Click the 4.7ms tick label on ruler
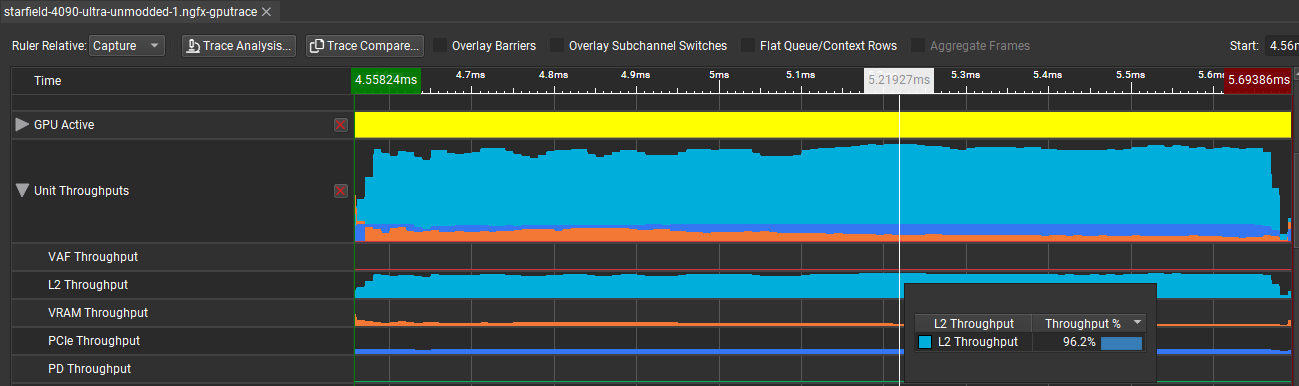The width and height of the screenshot is (1299, 386). pyautogui.click(x=470, y=74)
